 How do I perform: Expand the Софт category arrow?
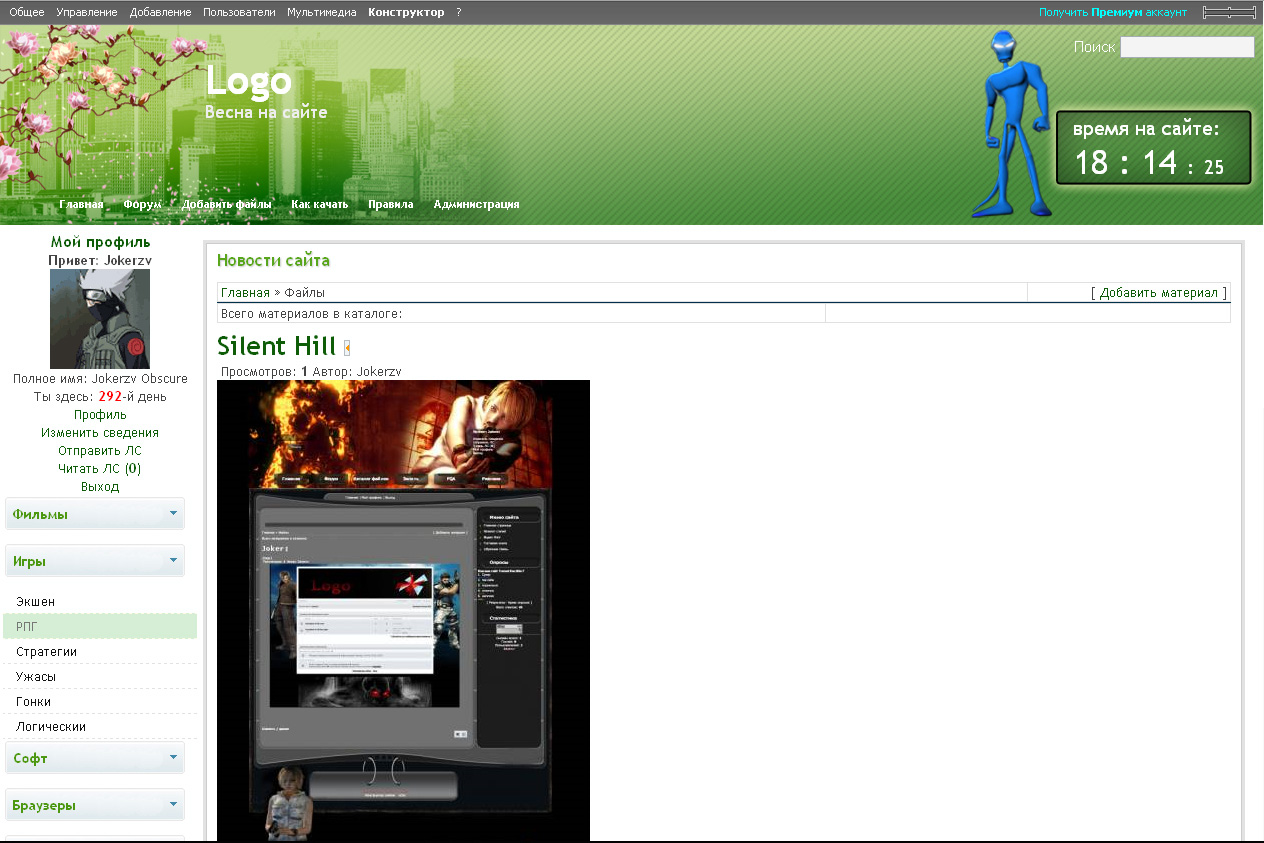(173, 758)
